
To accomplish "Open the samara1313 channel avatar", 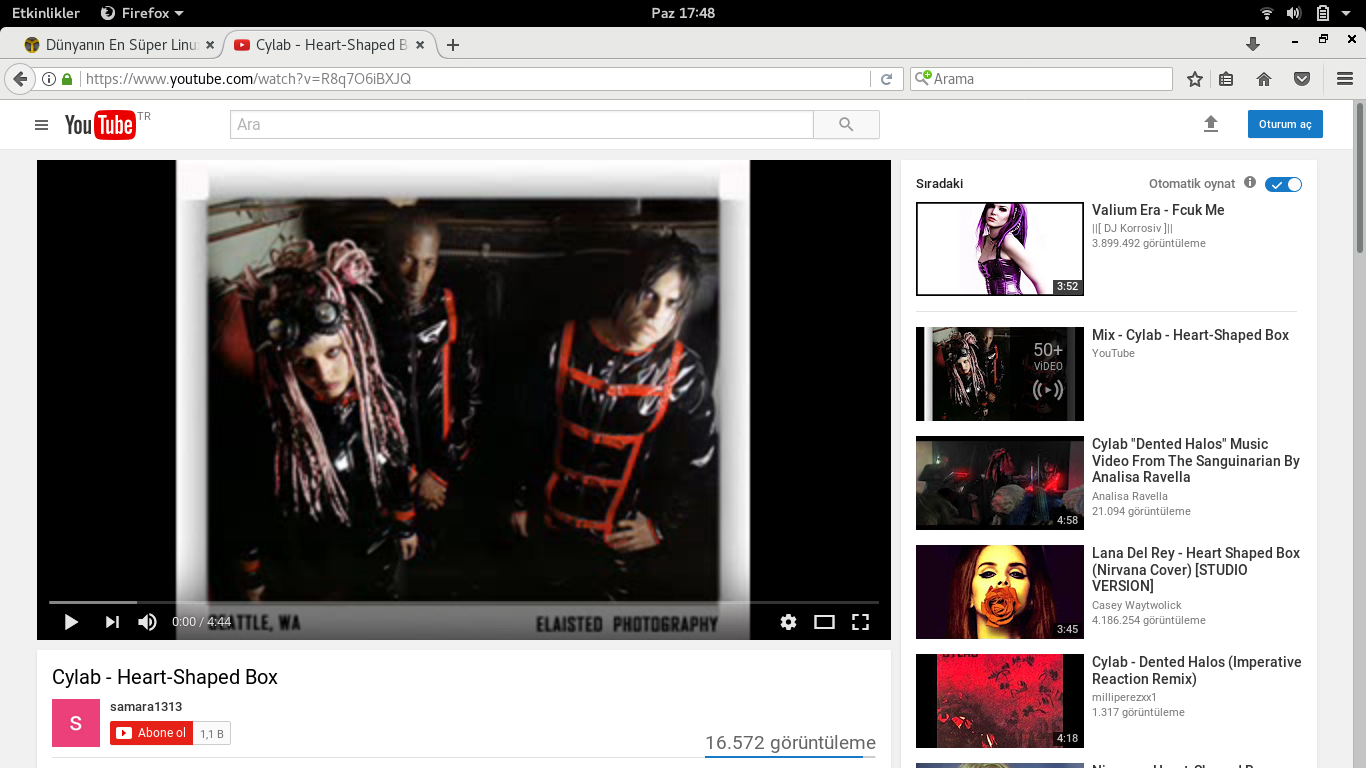I will point(76,723).
